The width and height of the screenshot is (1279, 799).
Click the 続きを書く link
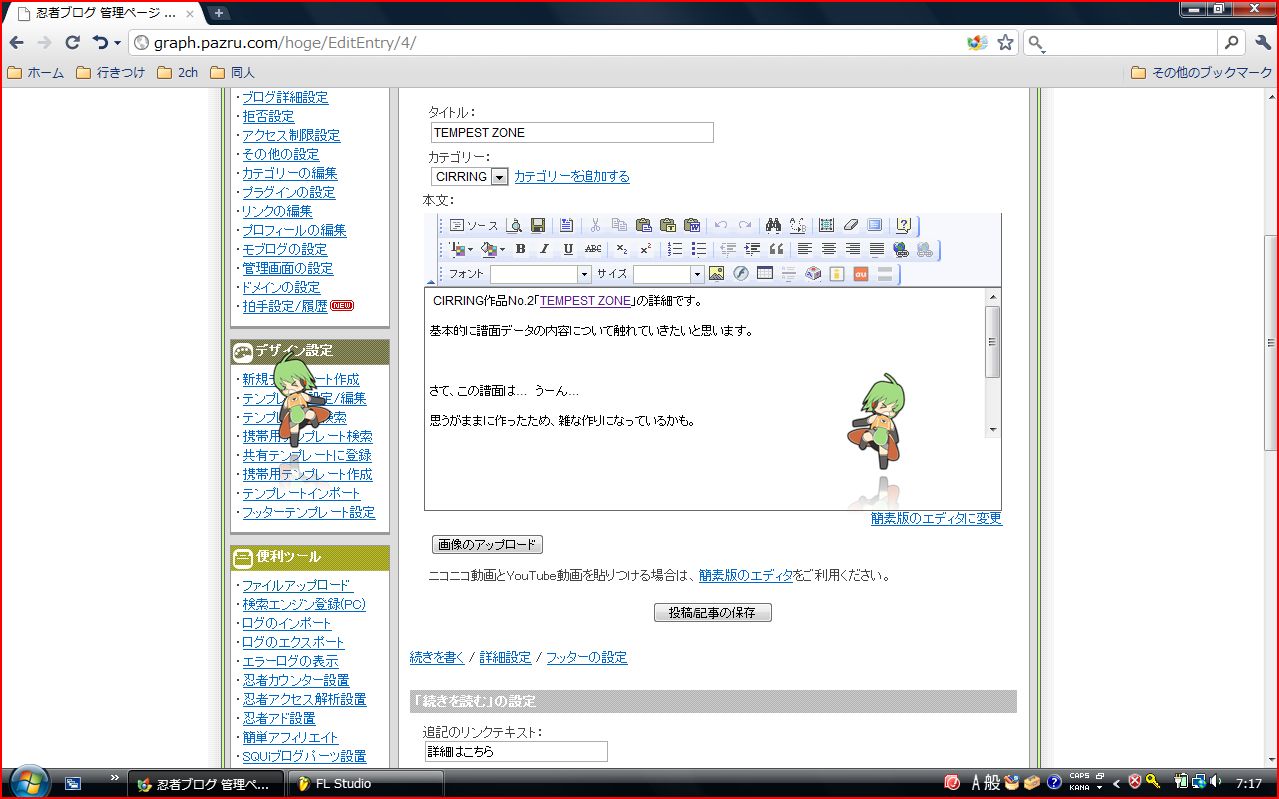click(x=437, y=657)
